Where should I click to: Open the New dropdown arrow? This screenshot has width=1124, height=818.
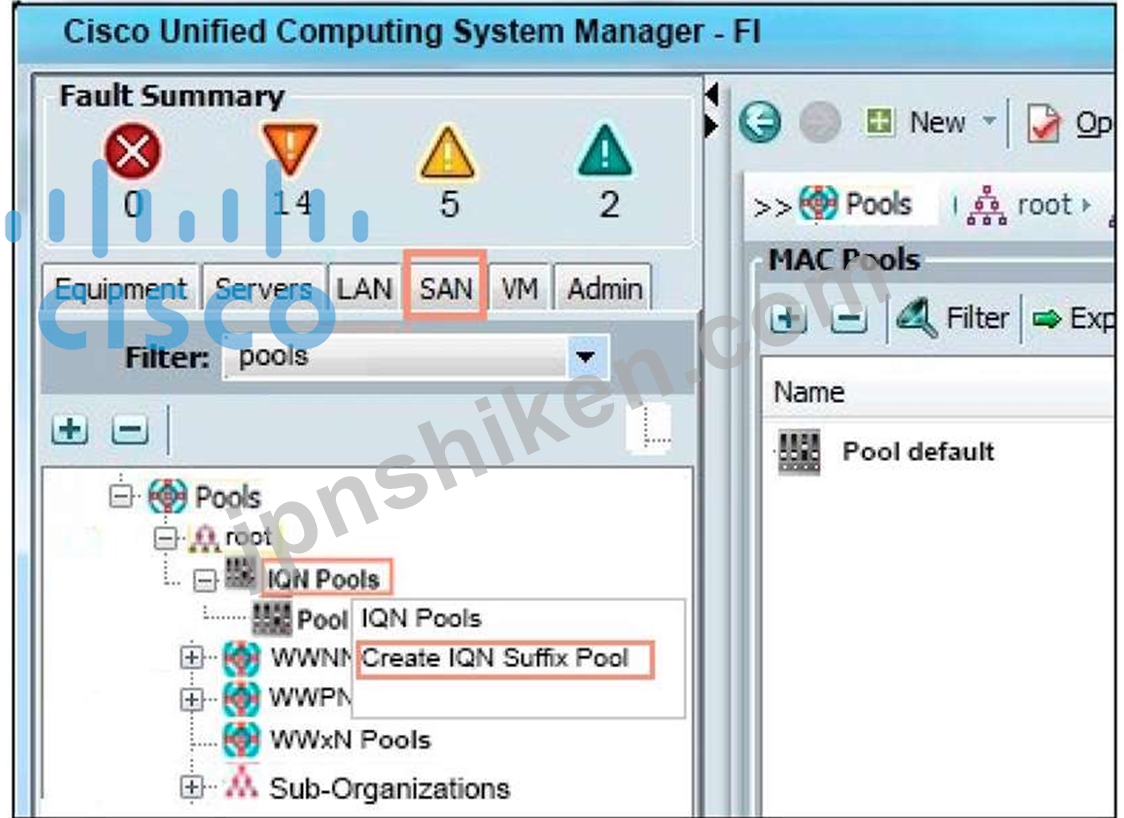point(989,120)
